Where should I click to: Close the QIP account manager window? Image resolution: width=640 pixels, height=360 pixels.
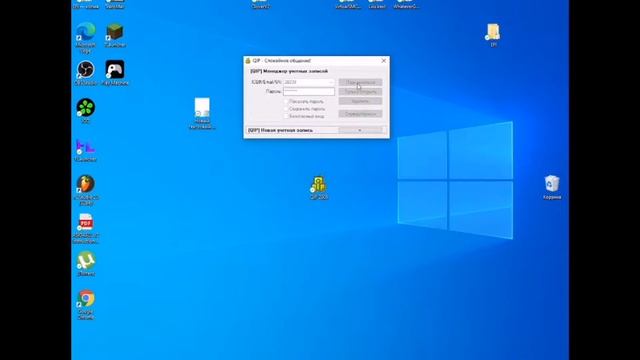(384, 60)
